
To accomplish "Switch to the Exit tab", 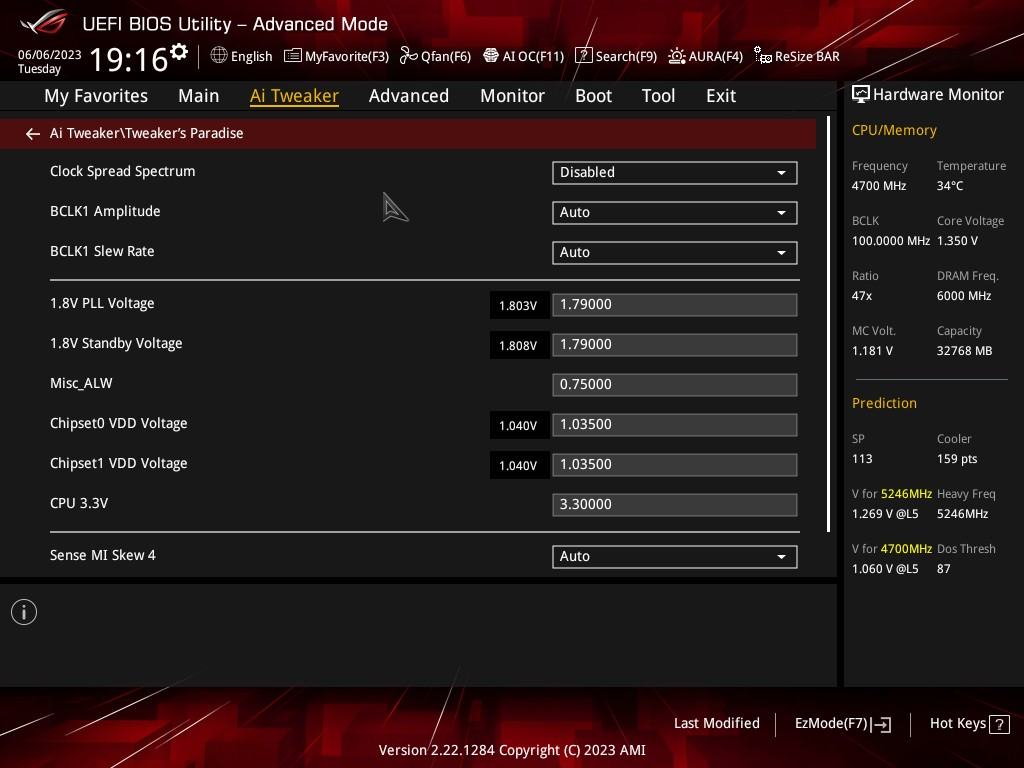I will tap(721, 96).
